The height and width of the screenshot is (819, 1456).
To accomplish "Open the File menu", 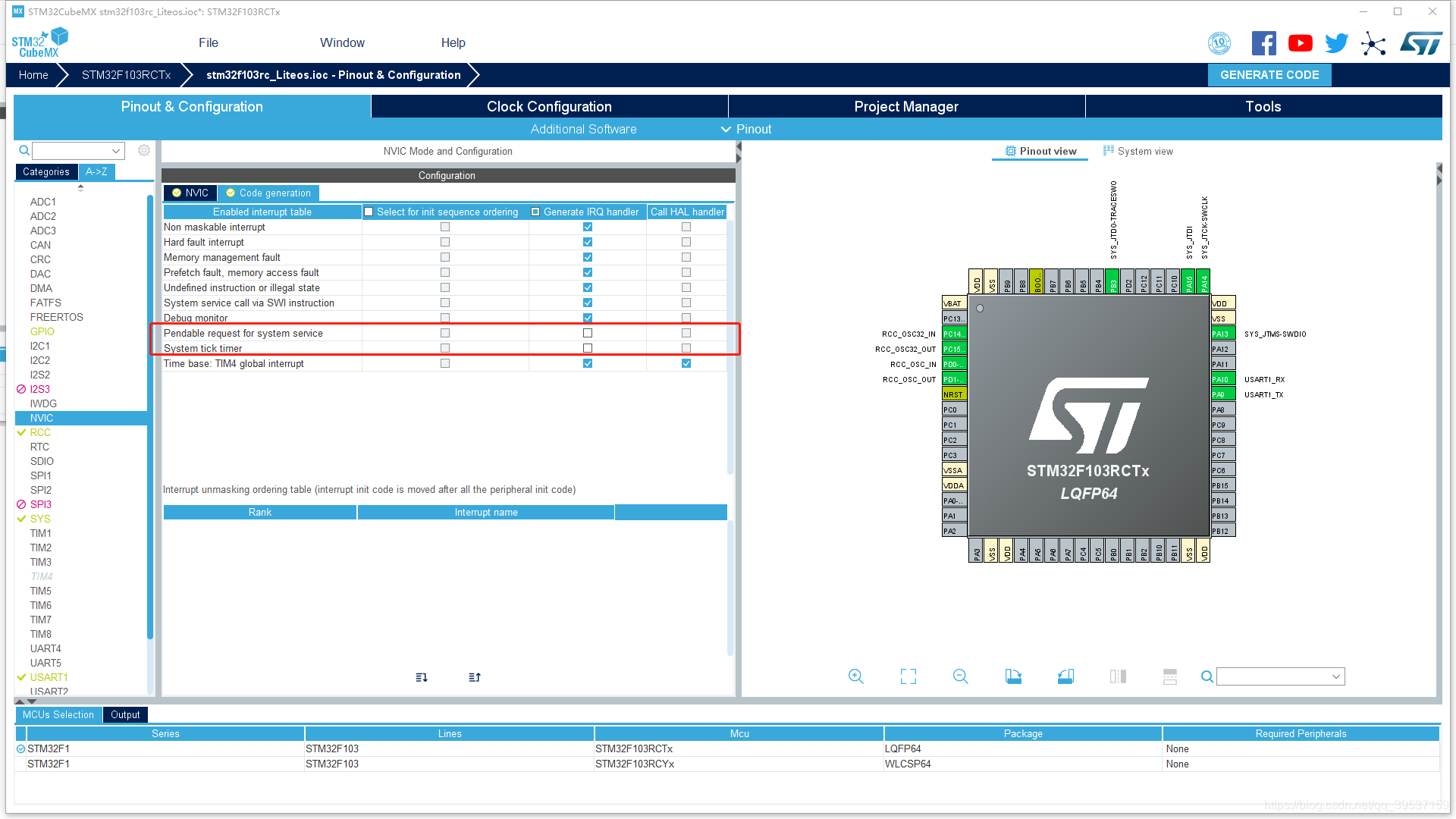I will coord(208,42).
